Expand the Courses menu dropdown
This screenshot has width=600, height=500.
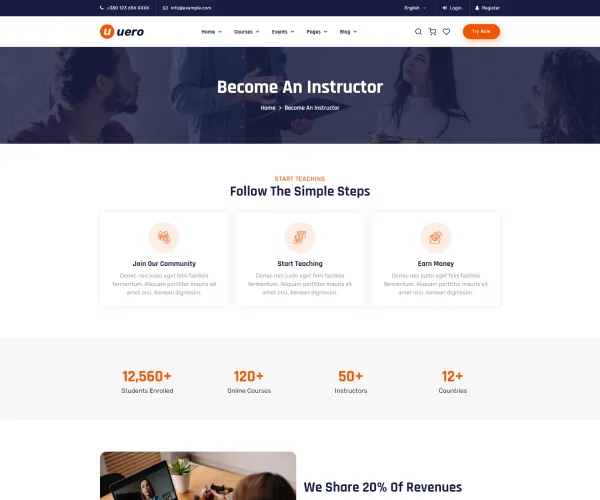246,32
